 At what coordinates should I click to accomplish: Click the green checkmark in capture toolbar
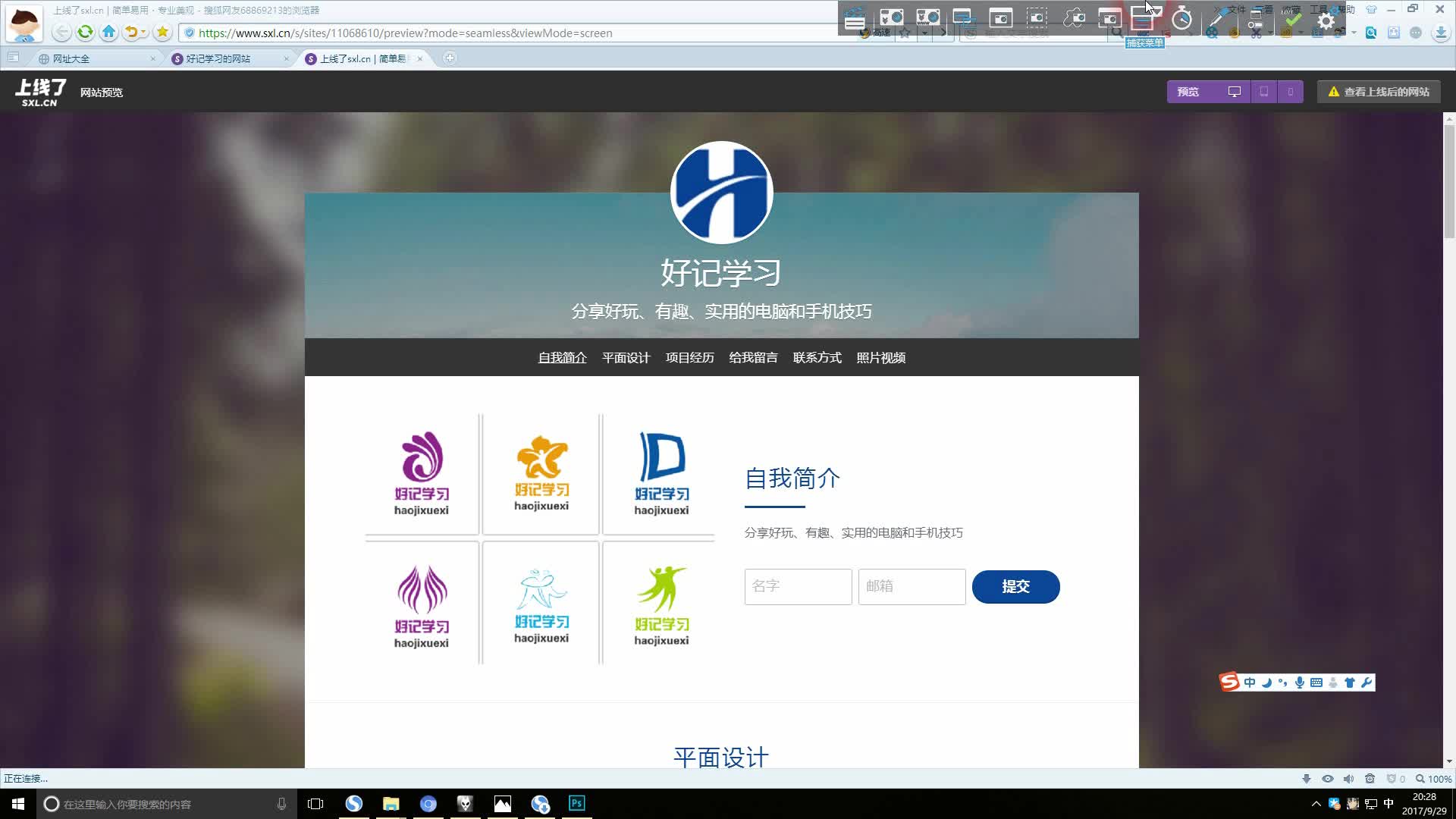pyautogui.click(x=1293, y=20)
